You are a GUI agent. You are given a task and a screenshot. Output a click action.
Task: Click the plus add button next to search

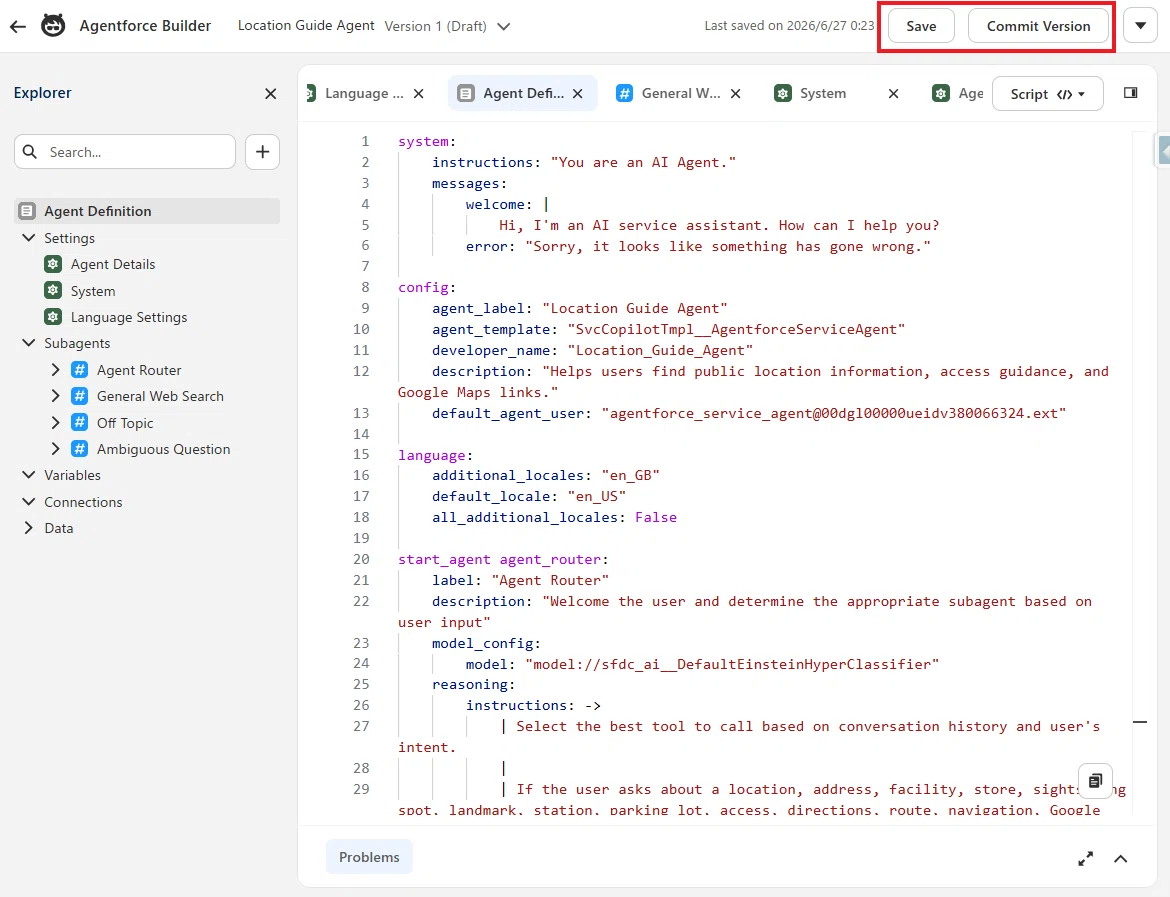(x=263, y=152)
